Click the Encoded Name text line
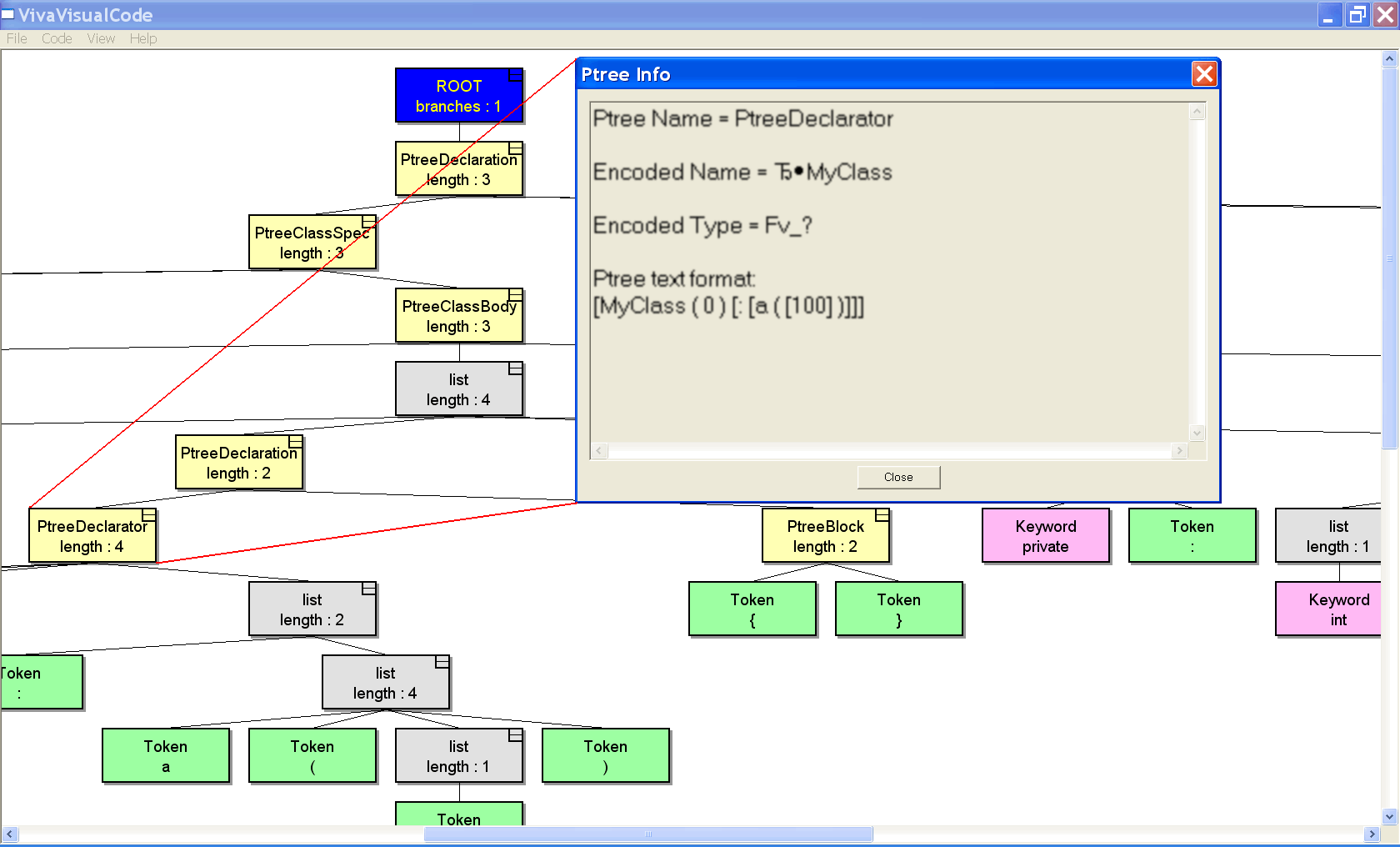 click(x=742, y=173)
